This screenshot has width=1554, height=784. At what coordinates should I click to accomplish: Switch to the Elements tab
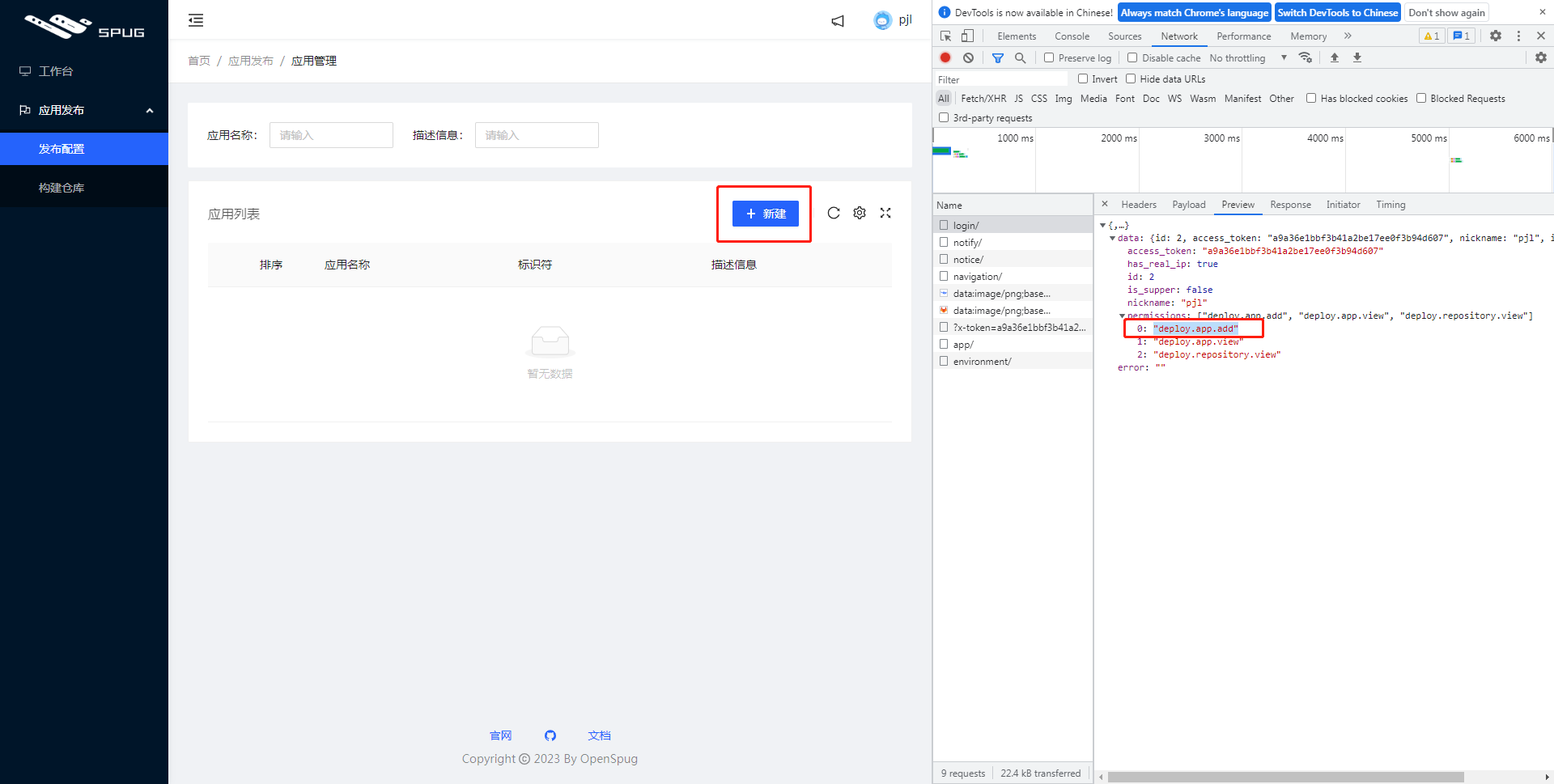[1017, 36]
